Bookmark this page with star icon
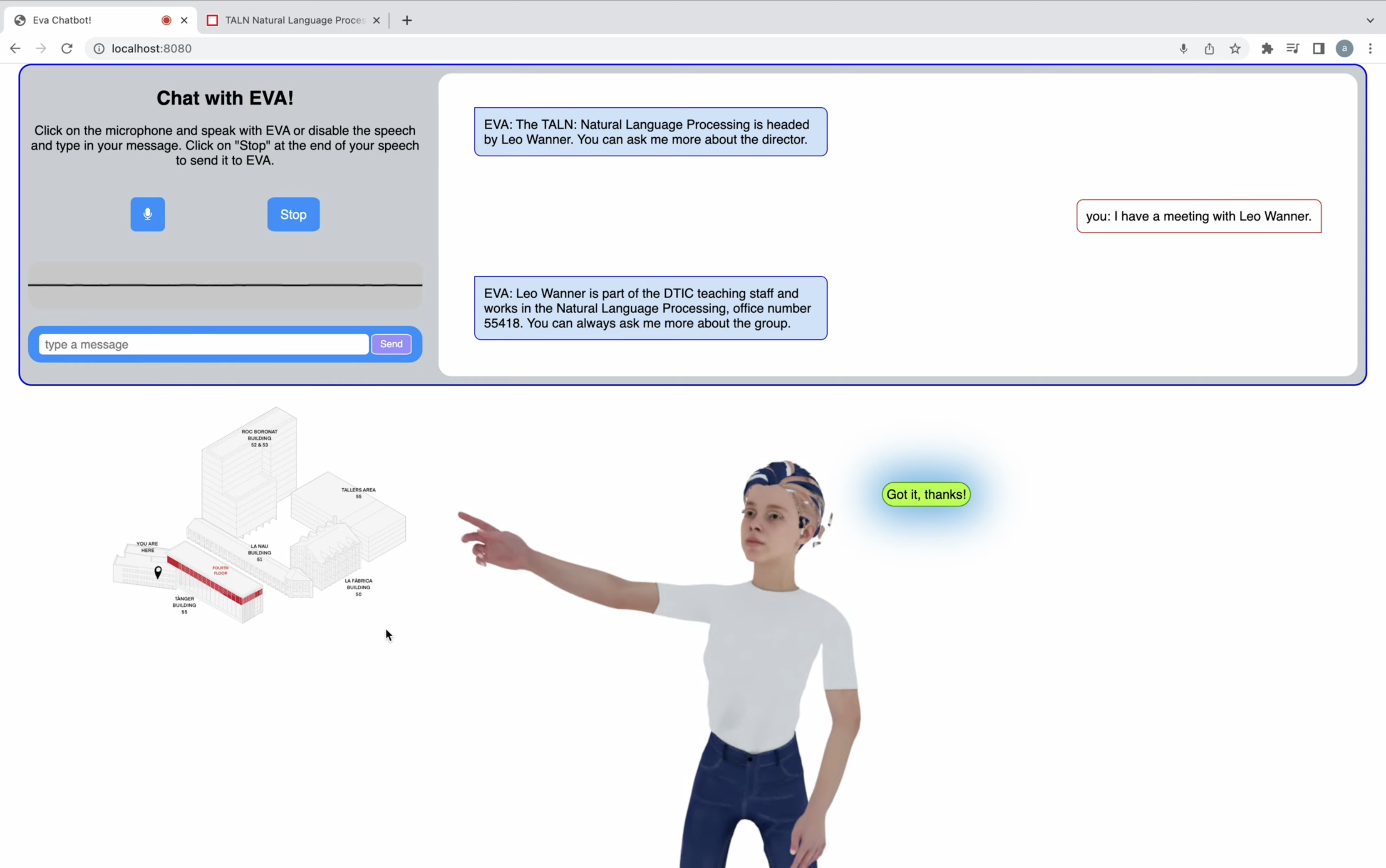Screen dimensions: 1386x868 [1235, 49]
